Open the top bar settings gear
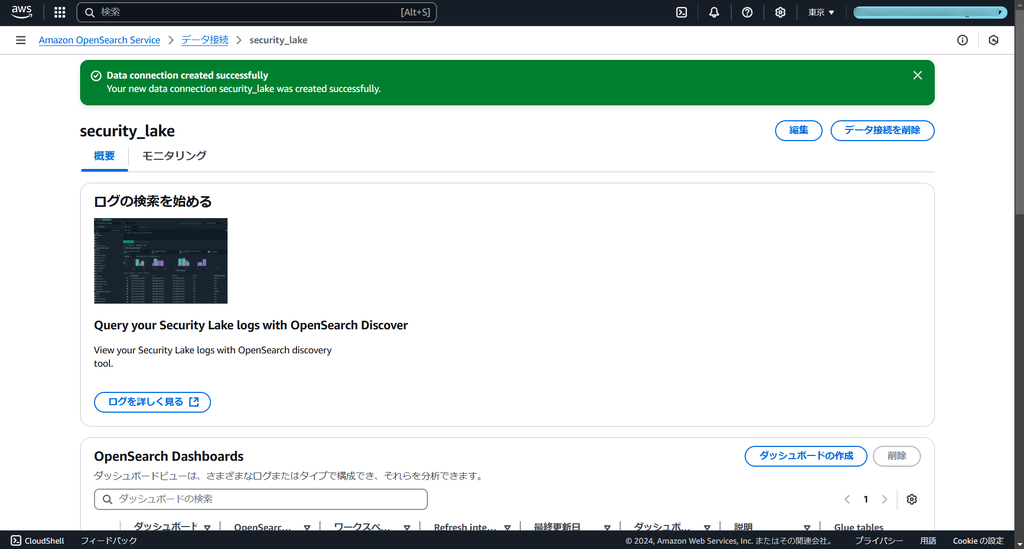 780,12
